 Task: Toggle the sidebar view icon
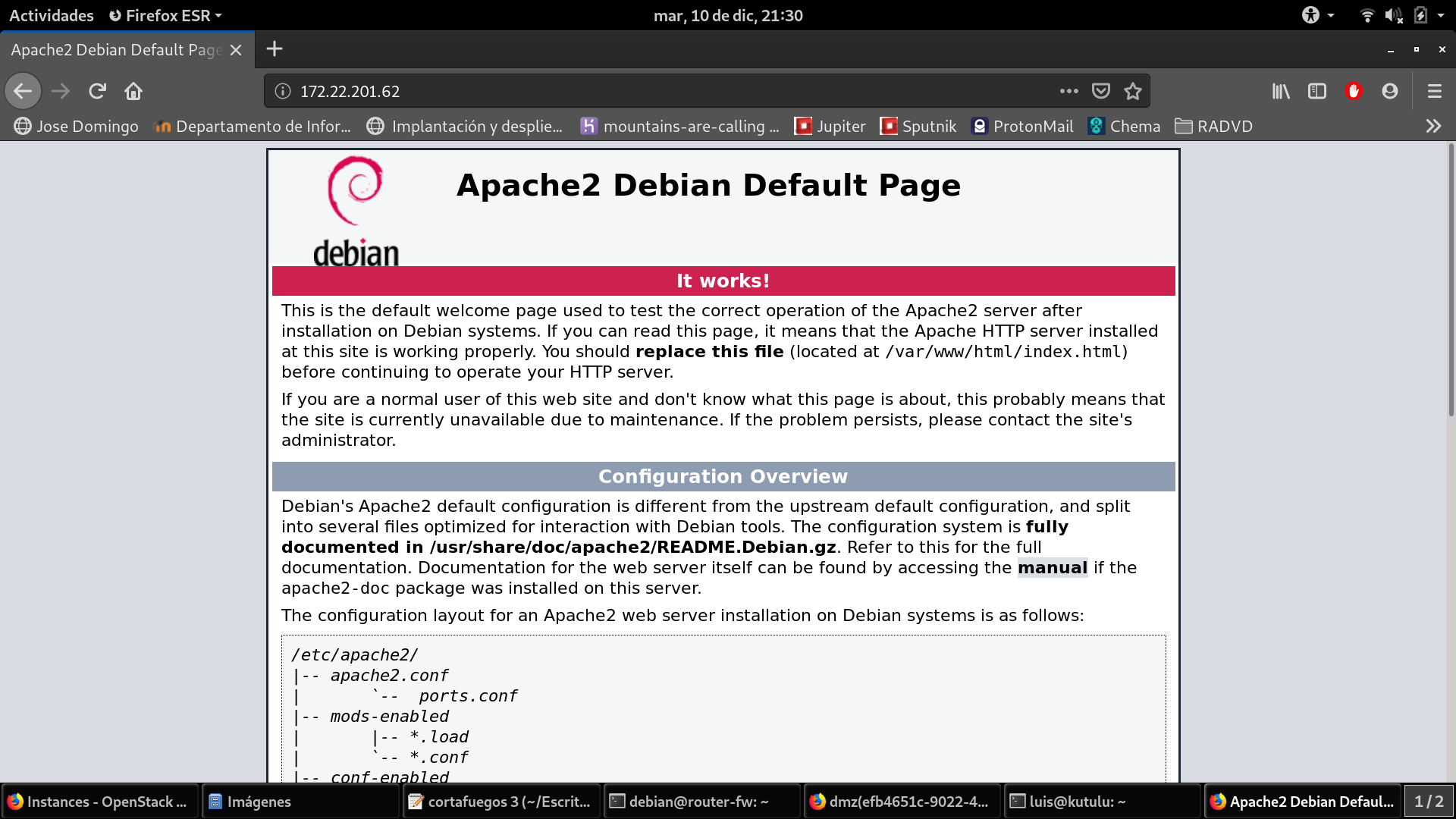tap(1317, 91)
